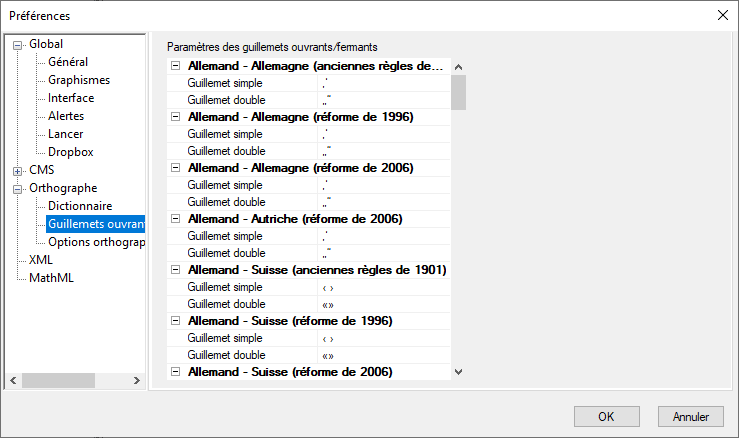Select the Dropbox settings item

(70, 152)
